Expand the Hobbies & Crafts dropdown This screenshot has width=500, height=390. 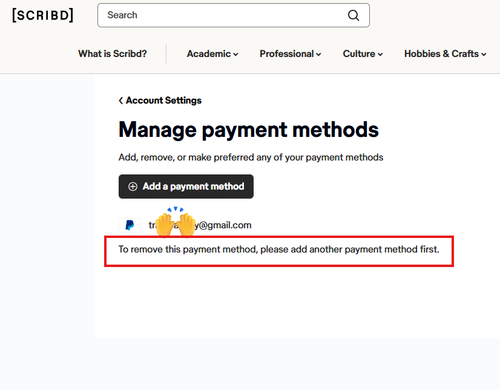(x=445, y=54)
